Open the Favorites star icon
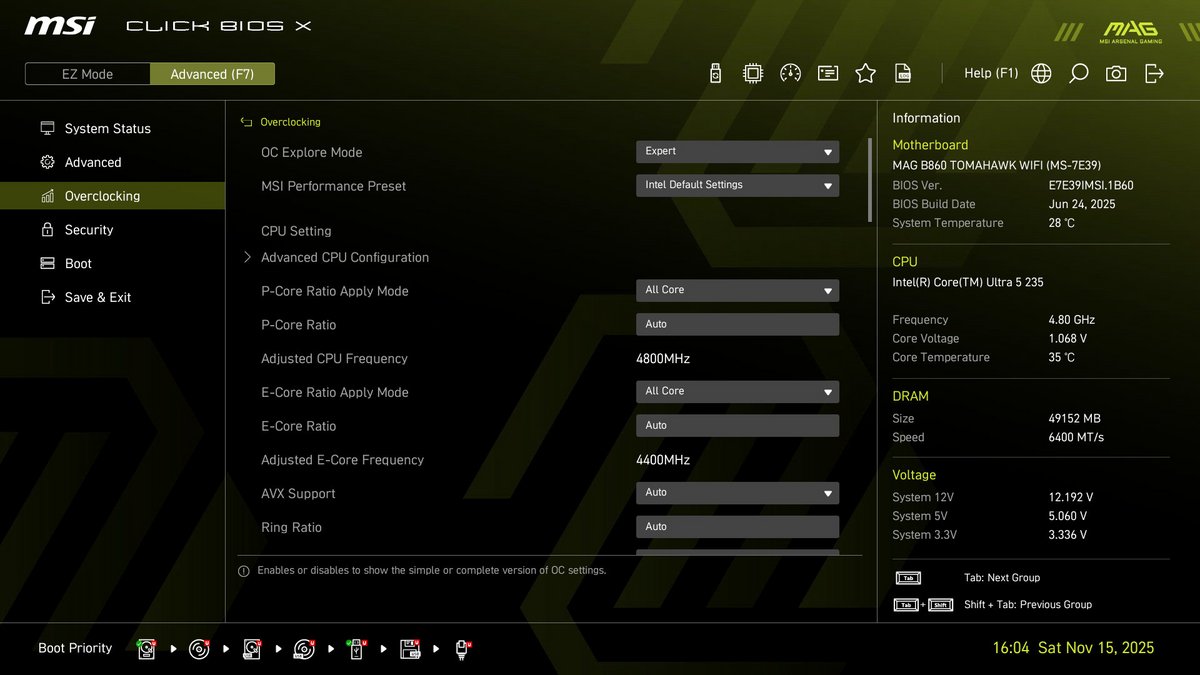The height and width of the screenshot is (675, 1200). [x=865, y=72]
